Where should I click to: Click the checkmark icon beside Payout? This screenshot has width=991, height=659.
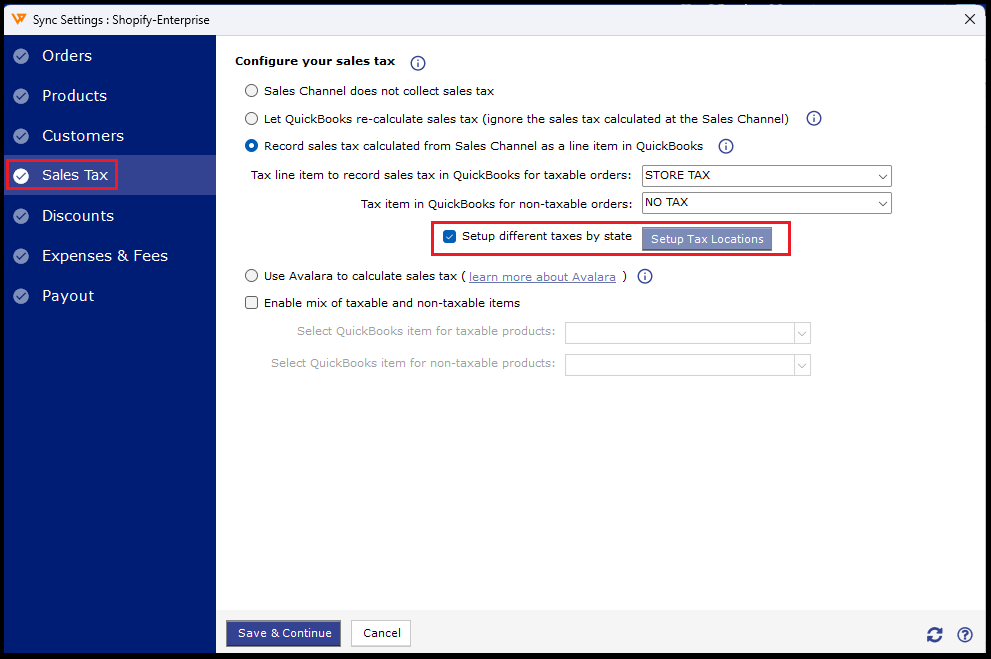tap(21, 296)
